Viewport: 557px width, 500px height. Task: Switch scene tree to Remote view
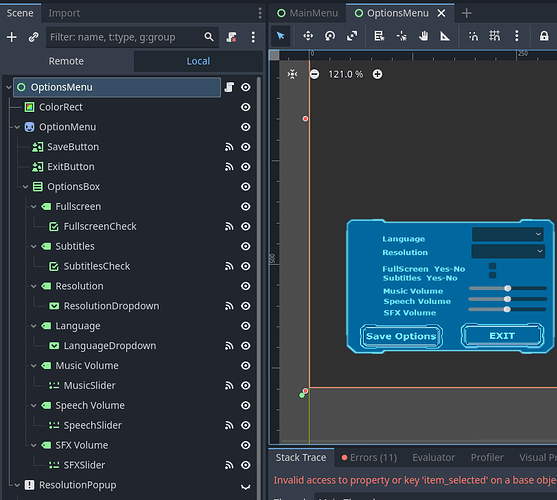click(66, 61)
